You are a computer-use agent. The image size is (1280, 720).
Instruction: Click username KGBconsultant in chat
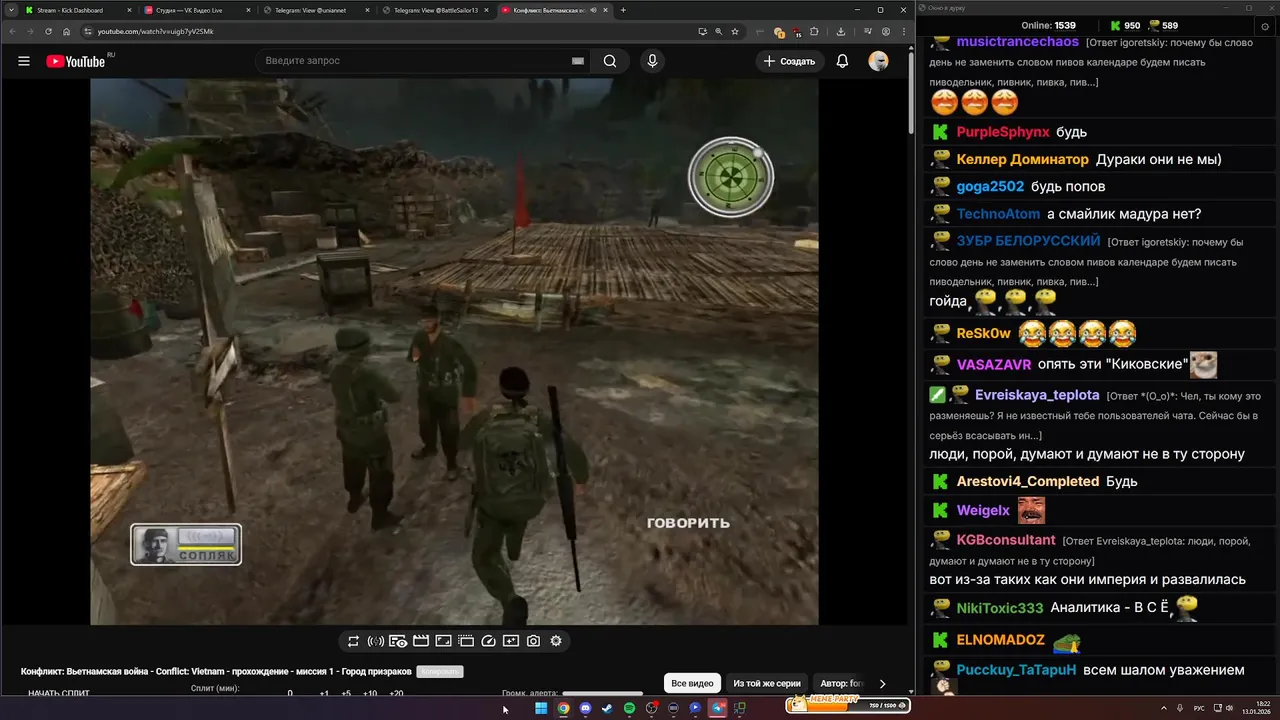coord(1006,540)
